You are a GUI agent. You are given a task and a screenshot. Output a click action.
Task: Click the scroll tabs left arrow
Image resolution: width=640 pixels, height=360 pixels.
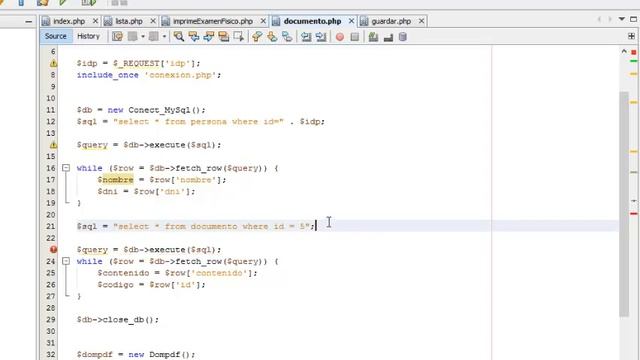(x=599, y=19)
